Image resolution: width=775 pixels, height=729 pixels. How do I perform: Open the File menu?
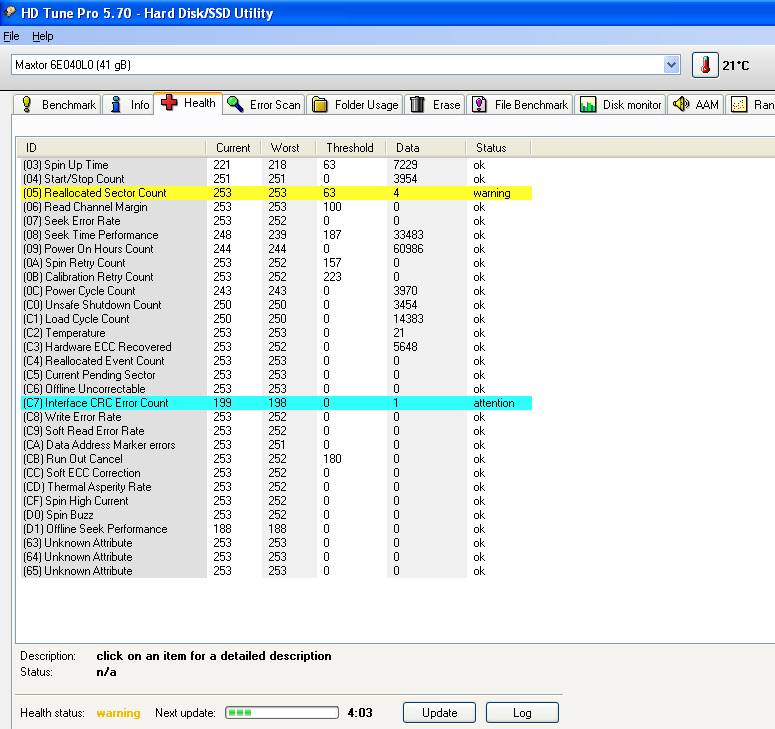[x=11, y=36]
